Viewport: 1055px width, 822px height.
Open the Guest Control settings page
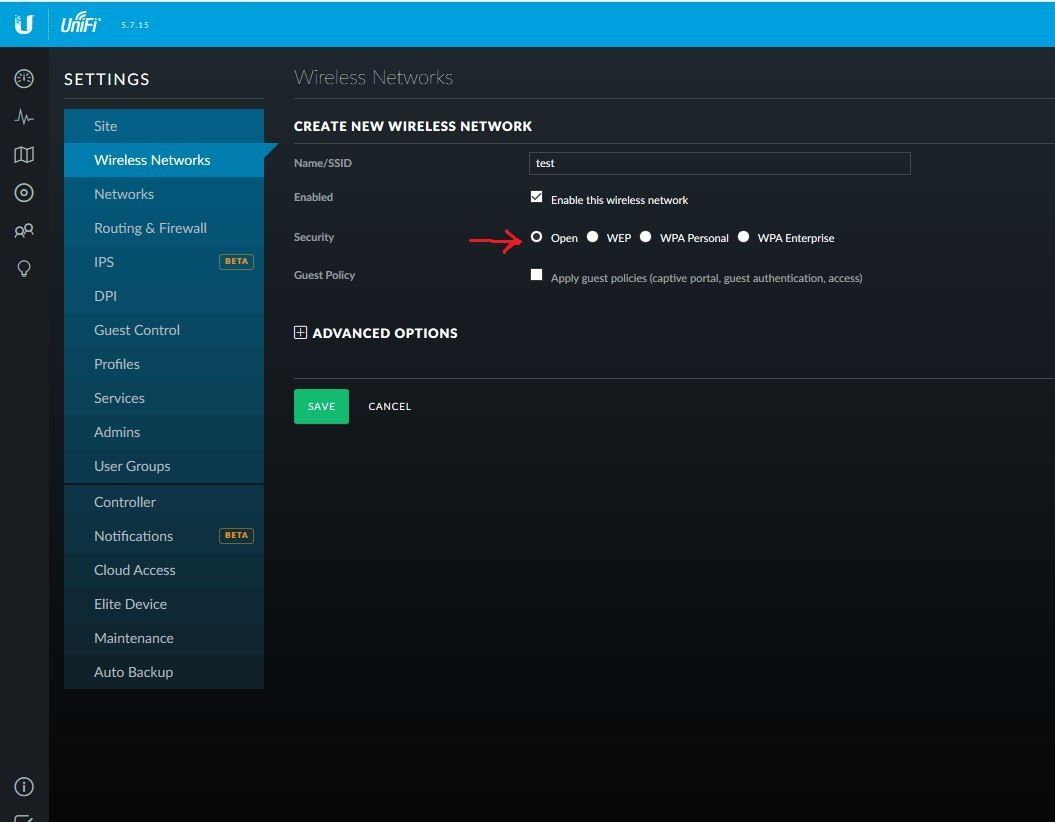(x=137, y=330)
